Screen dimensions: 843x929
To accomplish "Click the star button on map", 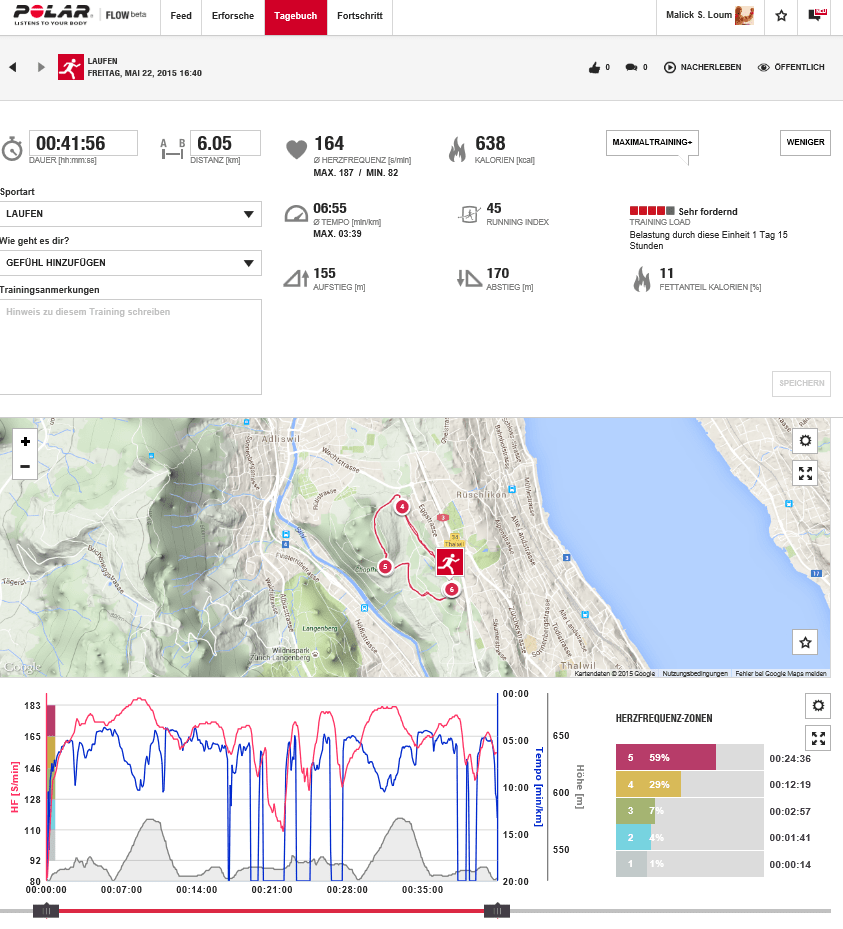I will click(x=807, y=642).
